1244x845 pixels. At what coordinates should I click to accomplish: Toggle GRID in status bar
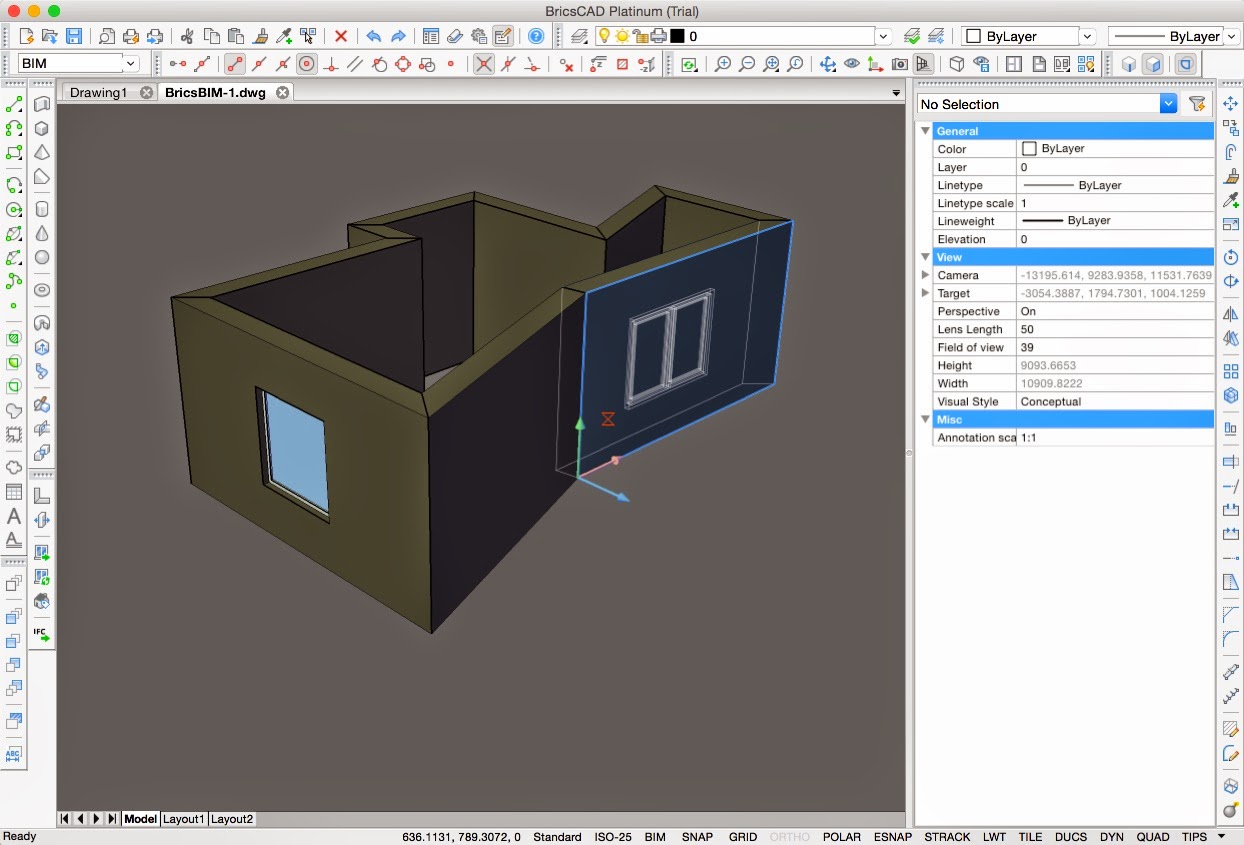(743, 837)
